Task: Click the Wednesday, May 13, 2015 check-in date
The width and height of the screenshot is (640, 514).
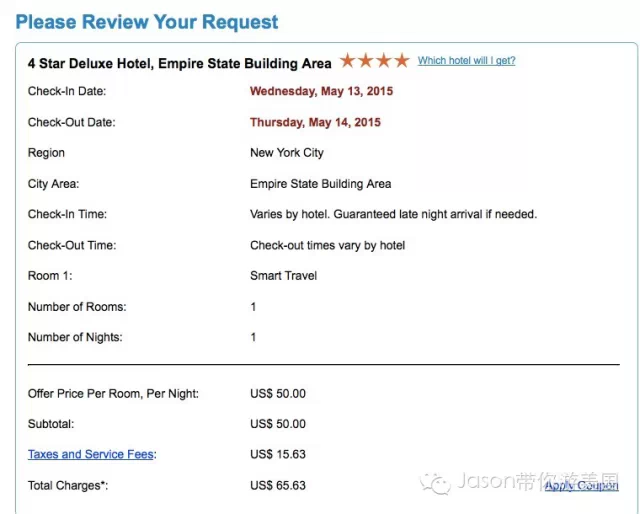Action: coord(321,91)
